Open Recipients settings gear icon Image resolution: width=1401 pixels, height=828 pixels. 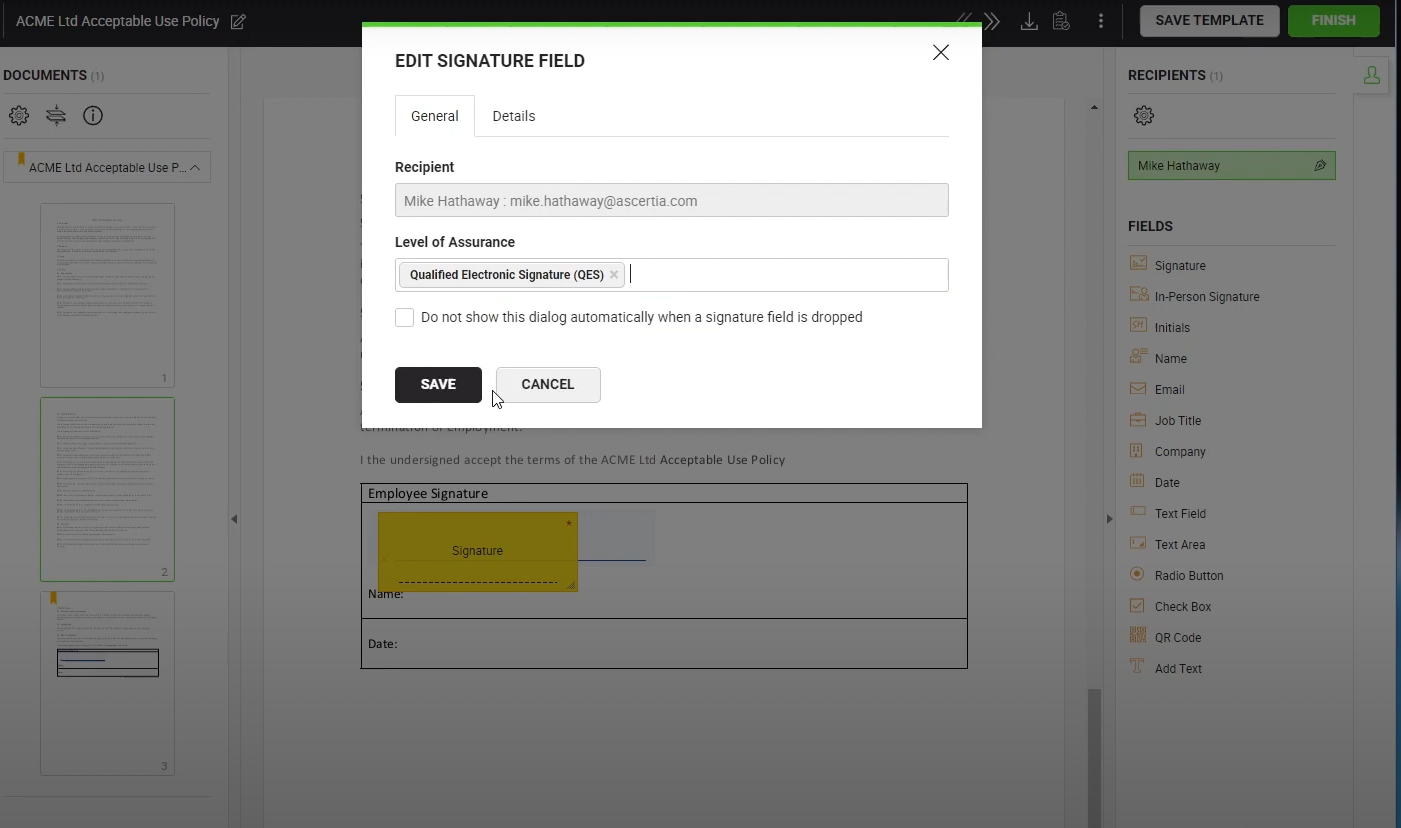tap(1144, 116)
